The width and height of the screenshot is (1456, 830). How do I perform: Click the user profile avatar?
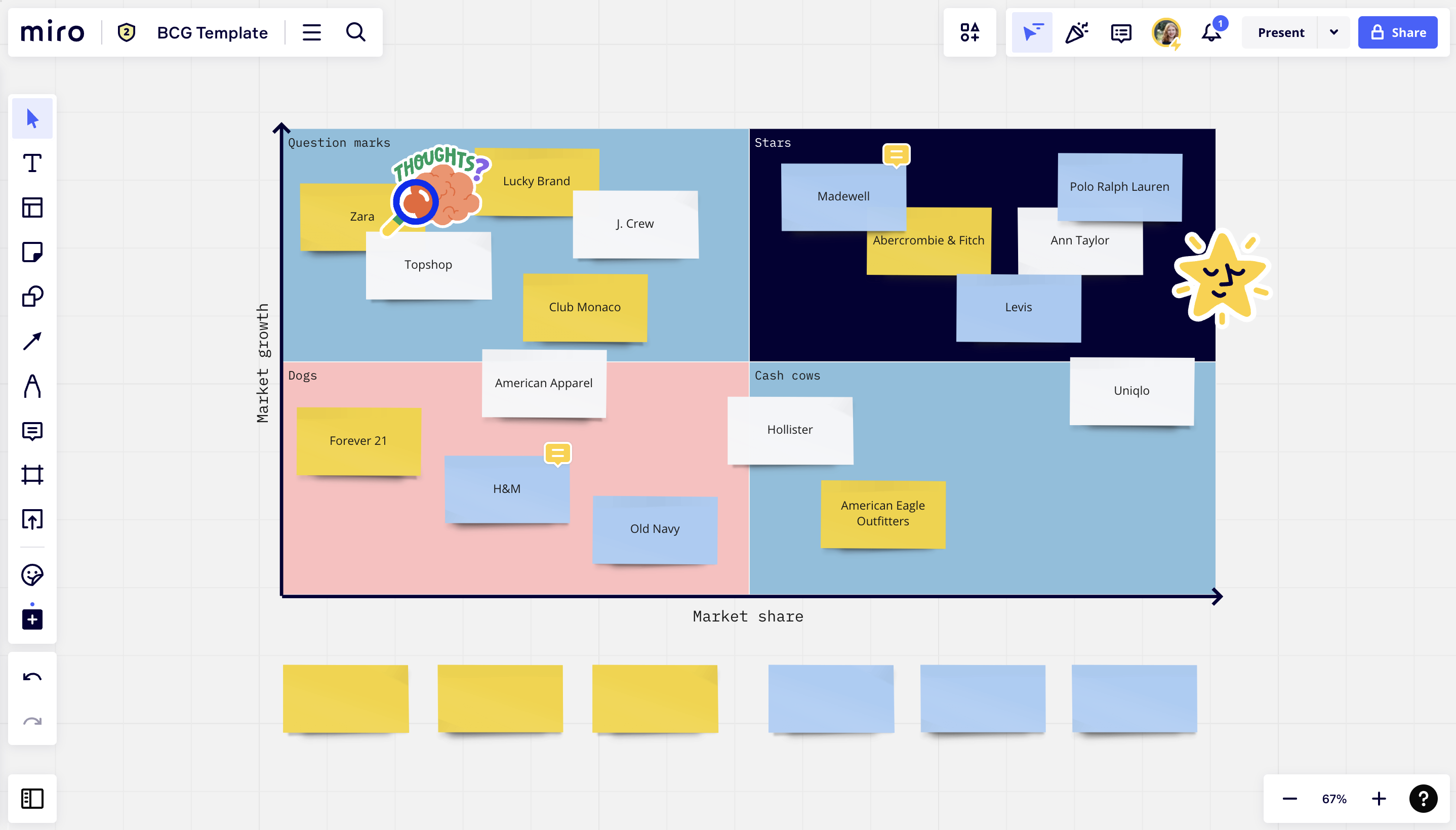[x=1166, y=32]
